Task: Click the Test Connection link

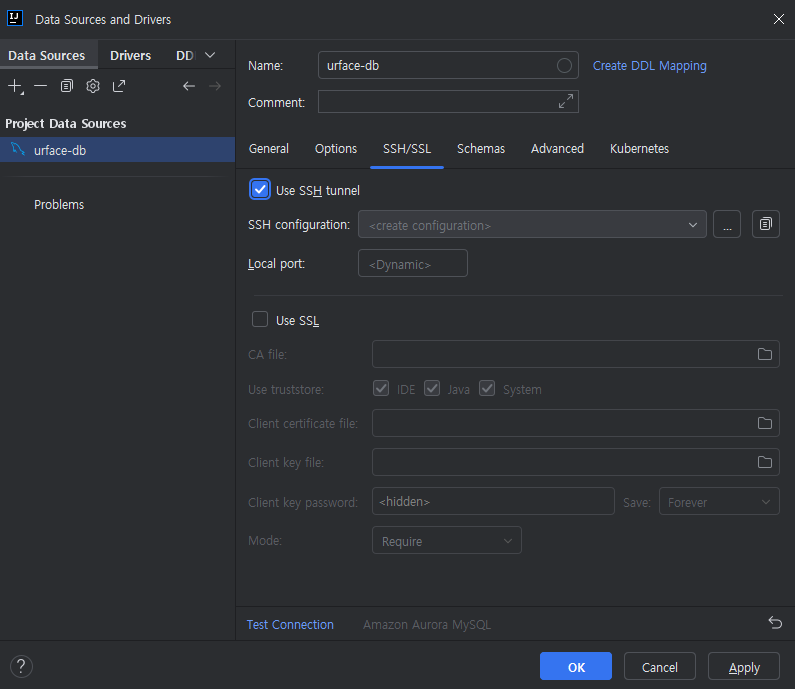Action: [290, 625]
